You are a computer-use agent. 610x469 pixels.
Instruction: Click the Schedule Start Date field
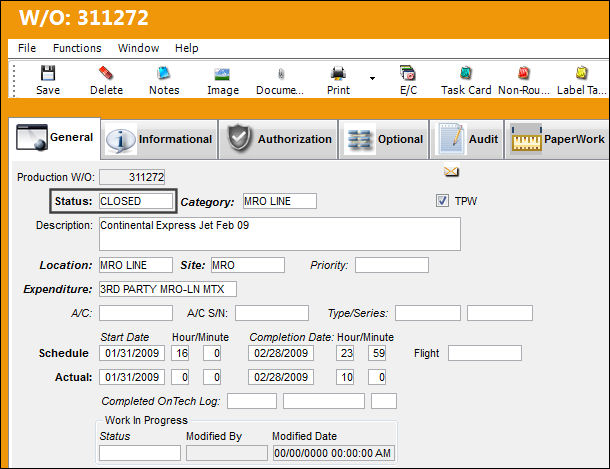click(132, 353)
